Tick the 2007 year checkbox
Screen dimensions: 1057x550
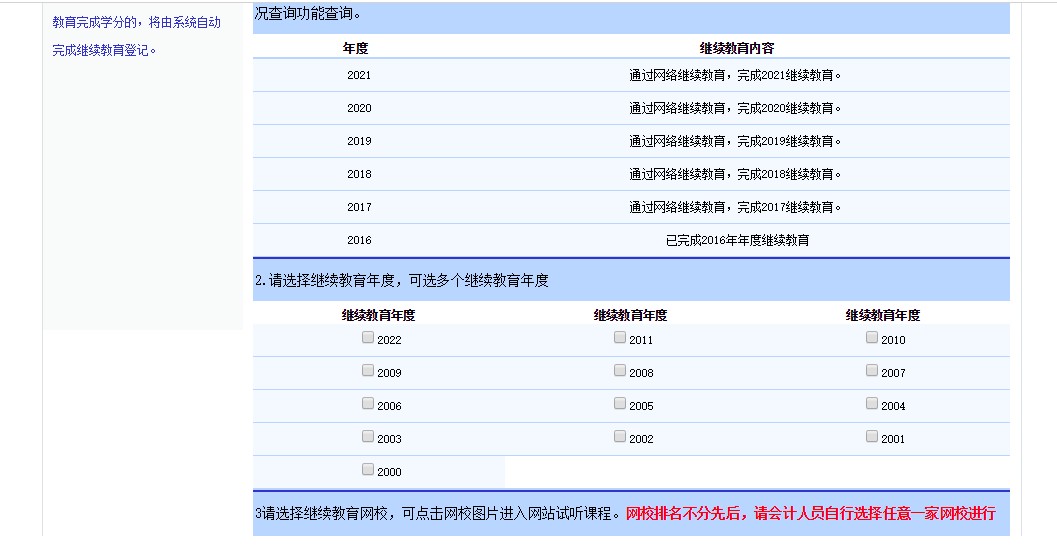tap(872, 371)
